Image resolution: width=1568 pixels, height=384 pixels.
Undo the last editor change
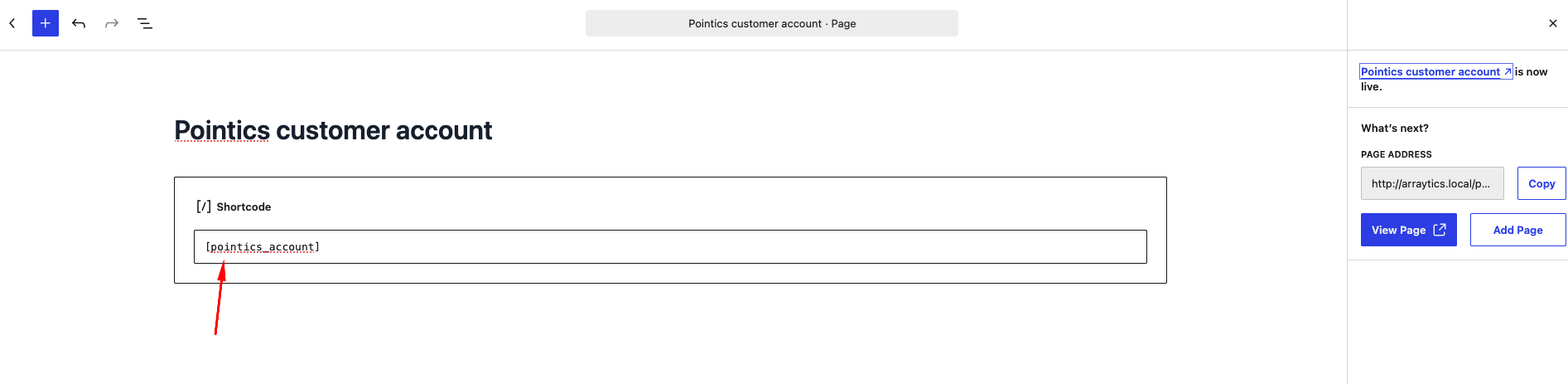pyautogui.click(x=79, y=23)
